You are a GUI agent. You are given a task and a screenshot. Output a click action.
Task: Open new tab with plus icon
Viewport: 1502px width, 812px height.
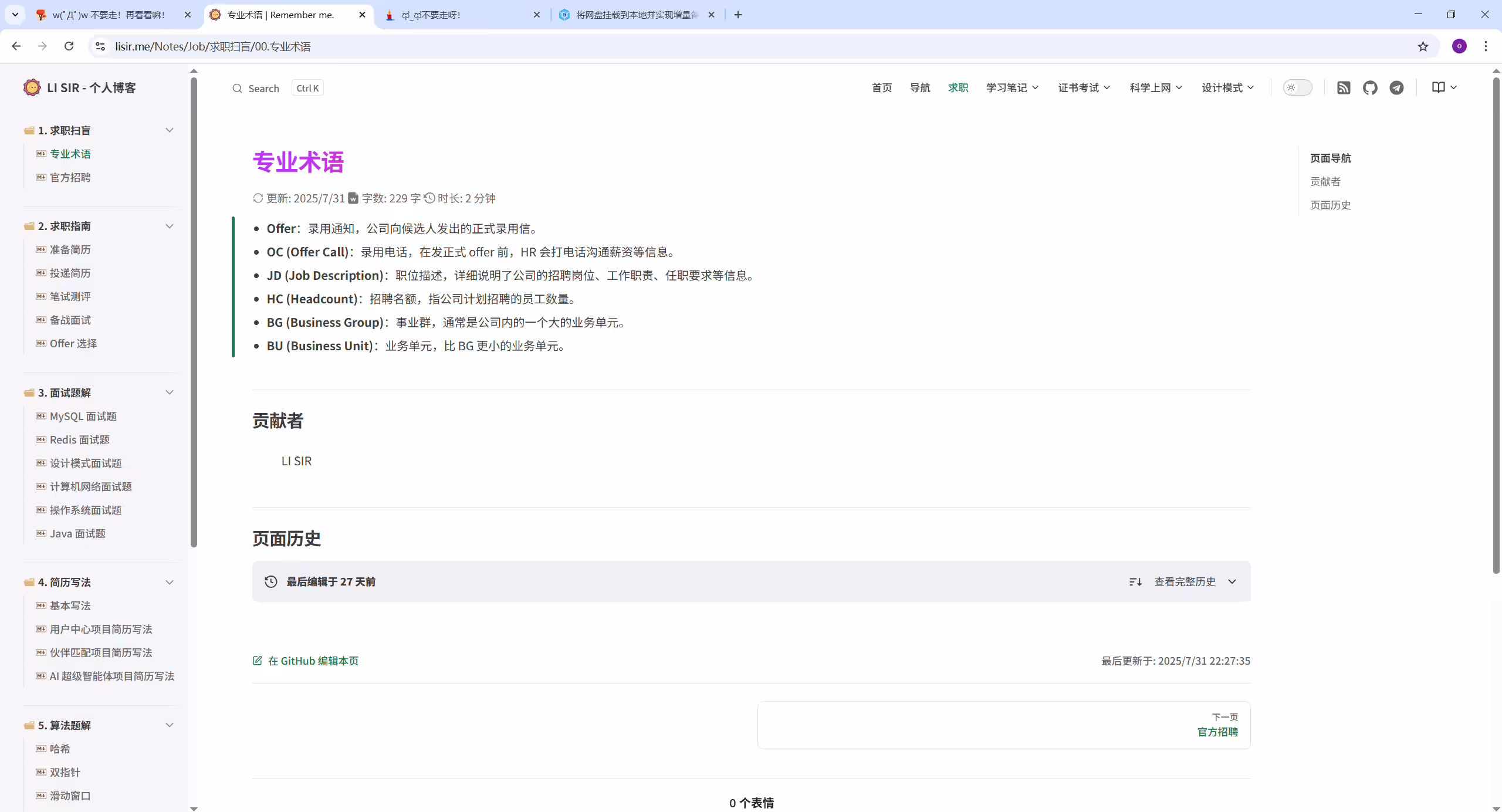738,15
